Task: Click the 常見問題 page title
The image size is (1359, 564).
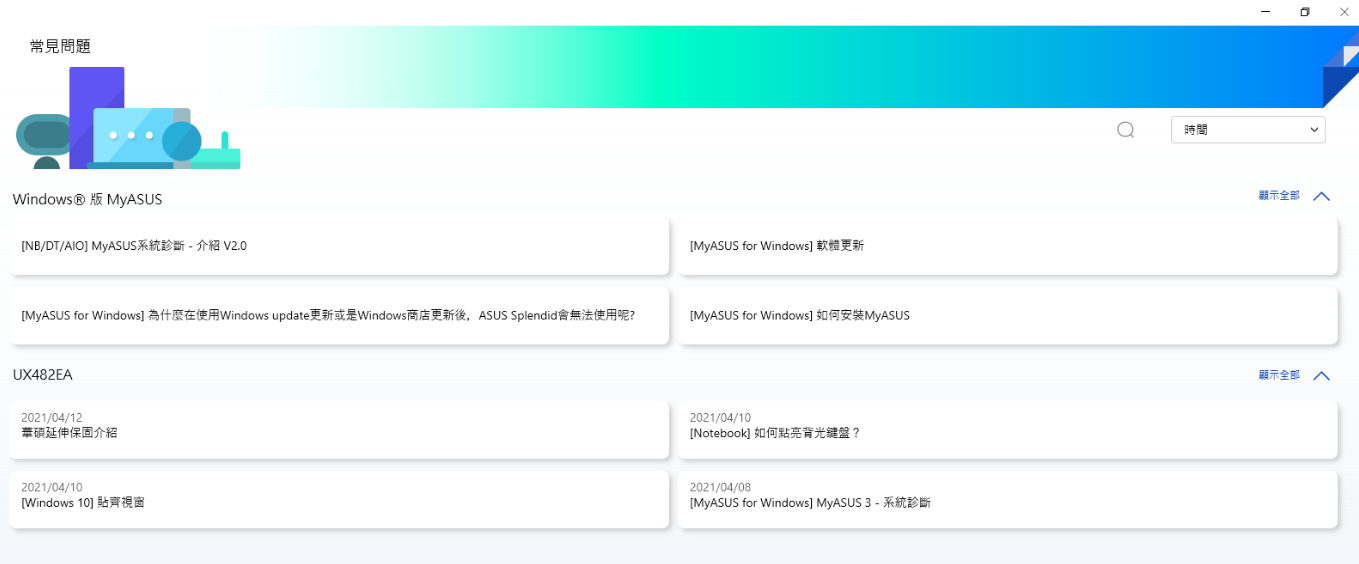Action: pyautogui.click(x=61, y=46)
